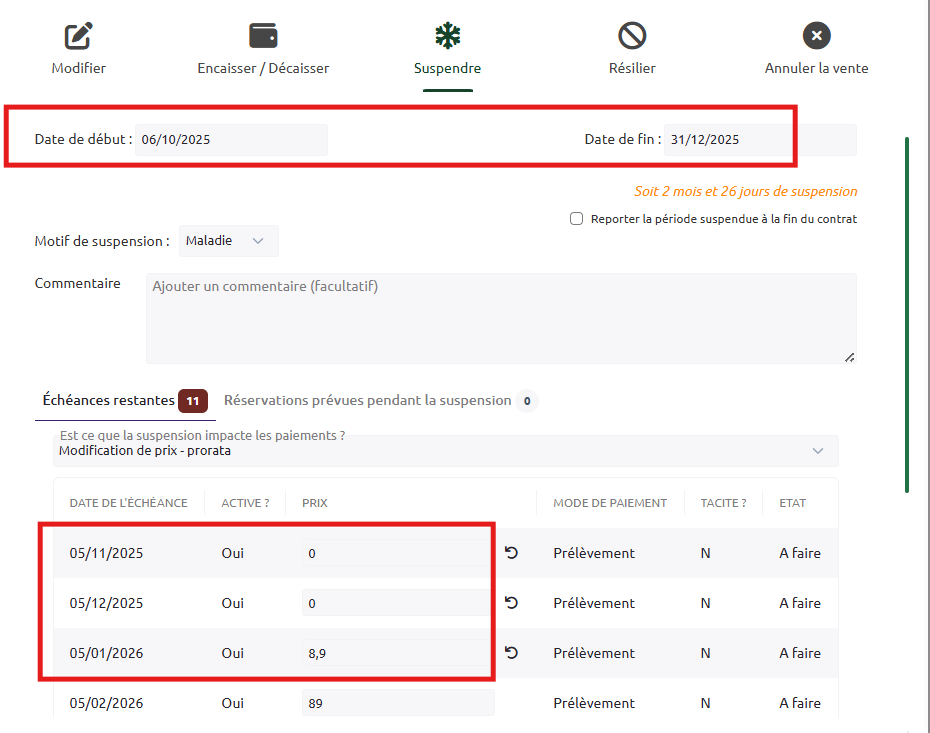The height and width of the screenshot is (733, 930).
Task: Select the 05/11/2025 date cell
Action: tap(106, 553)
